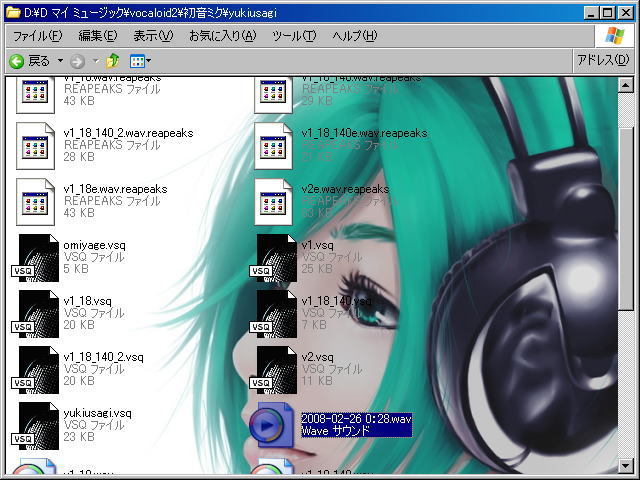Select v1_18_140e.wav.reapeaks file icon
Image resolution: width=640 pixels, height=480 pixels.
273,146
